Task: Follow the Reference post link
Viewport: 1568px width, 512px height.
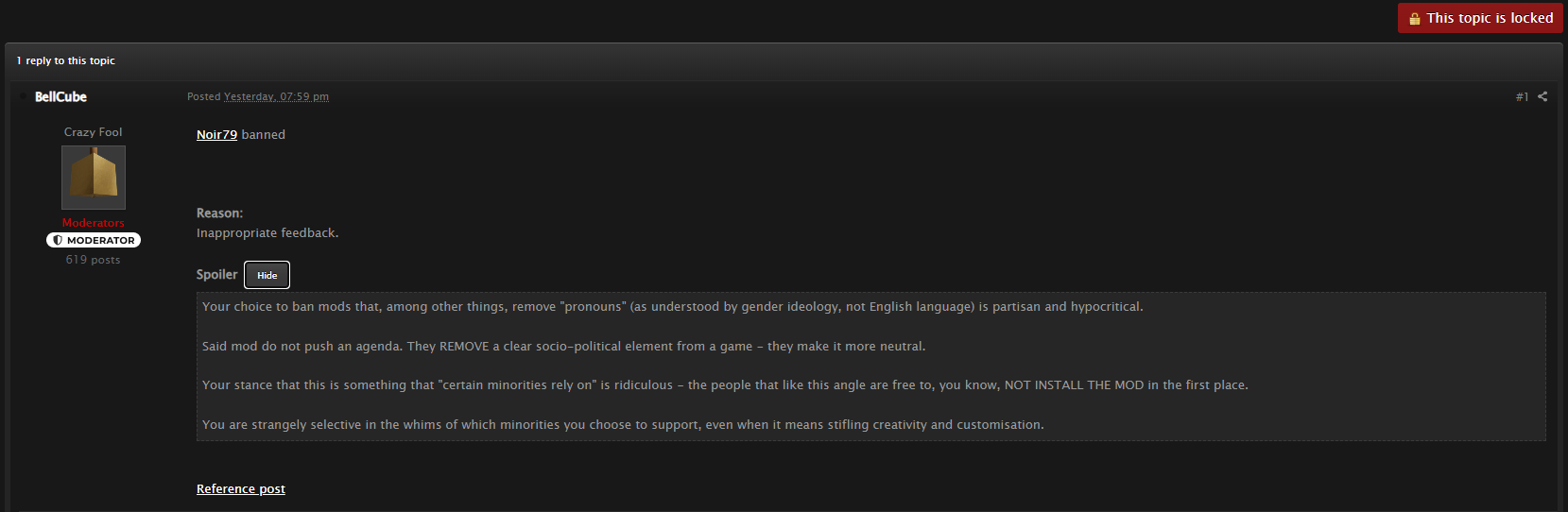Action: tap(241, 488)
